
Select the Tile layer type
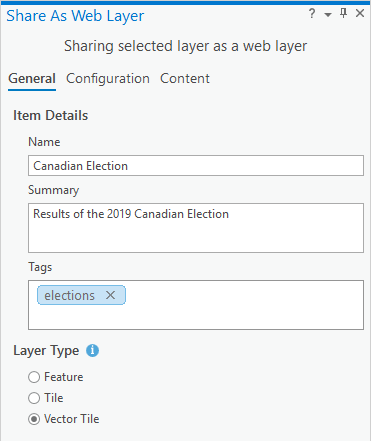click(34, 398)
